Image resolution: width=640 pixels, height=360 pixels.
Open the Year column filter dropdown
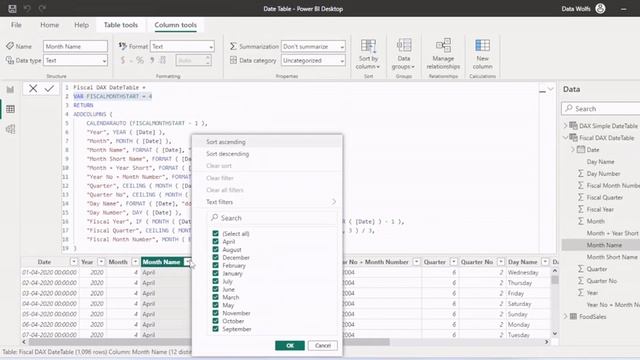click(x=101, y=262)
